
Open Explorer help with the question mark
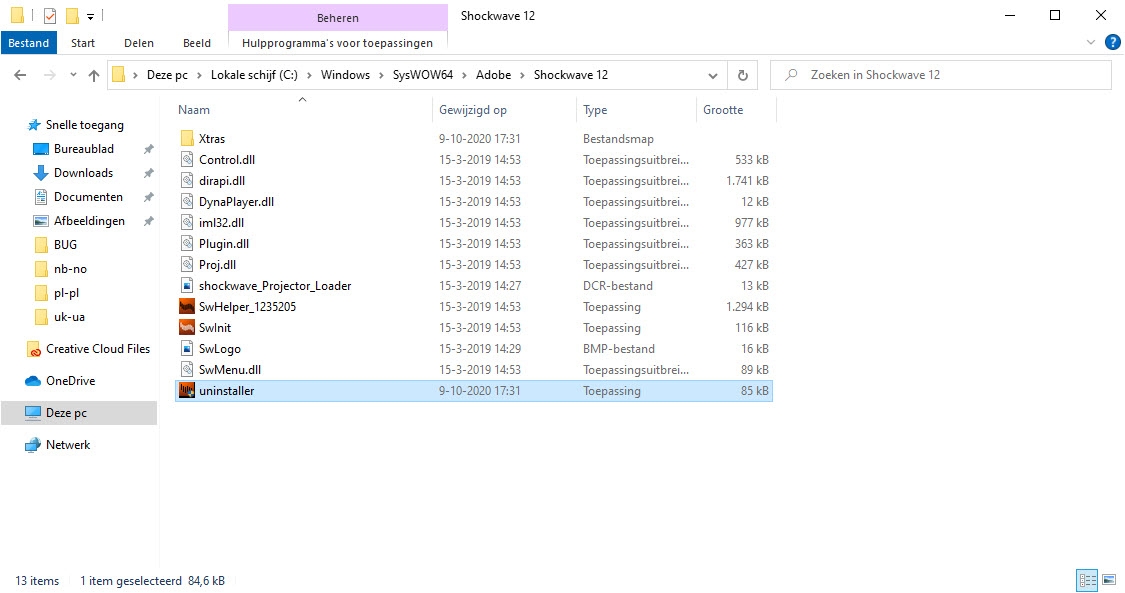pyautogui.click(x=1113, y=42)
